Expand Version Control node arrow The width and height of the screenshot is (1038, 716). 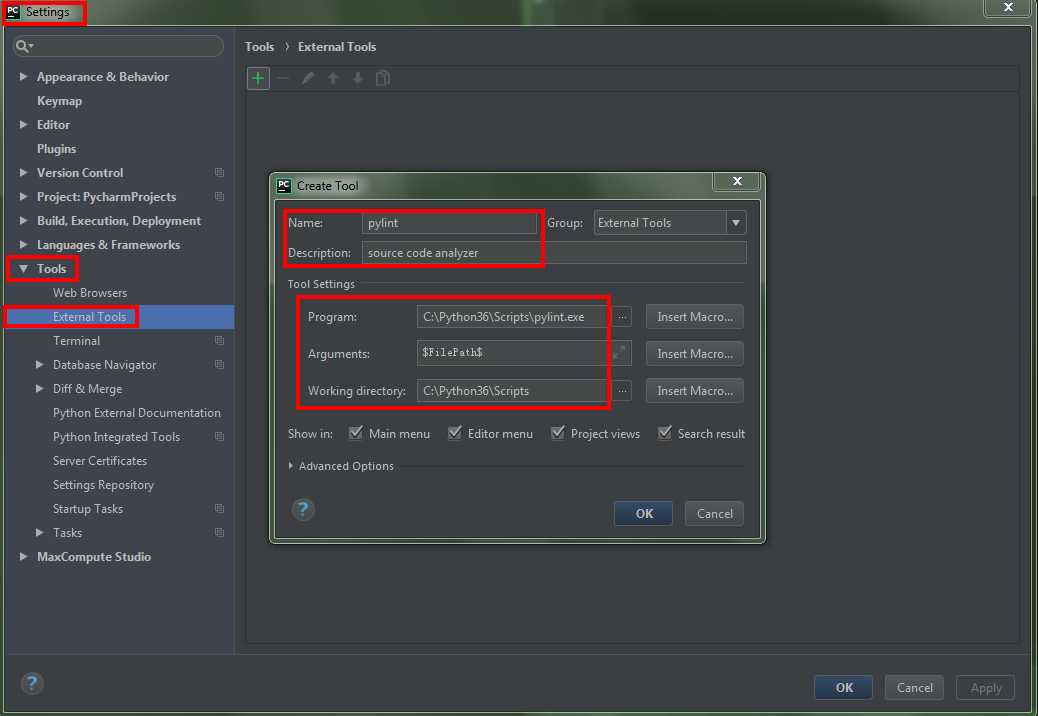coord(23,173)
